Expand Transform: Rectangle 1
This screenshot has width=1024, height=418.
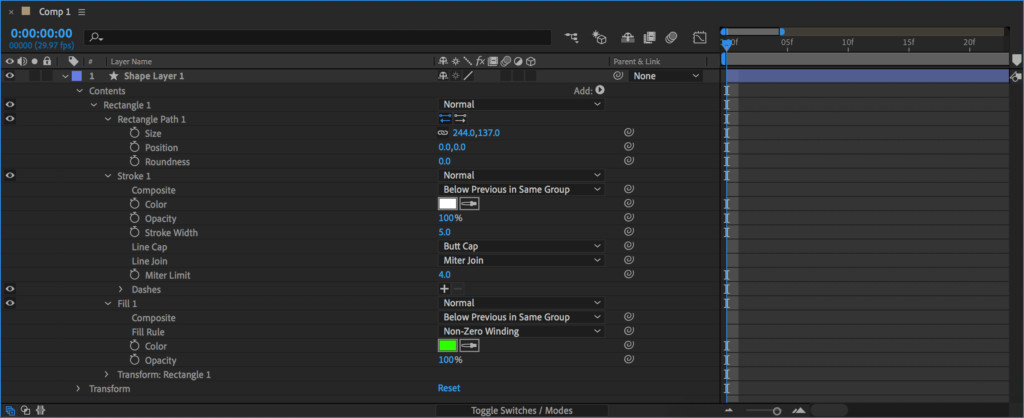pos(107,374)
